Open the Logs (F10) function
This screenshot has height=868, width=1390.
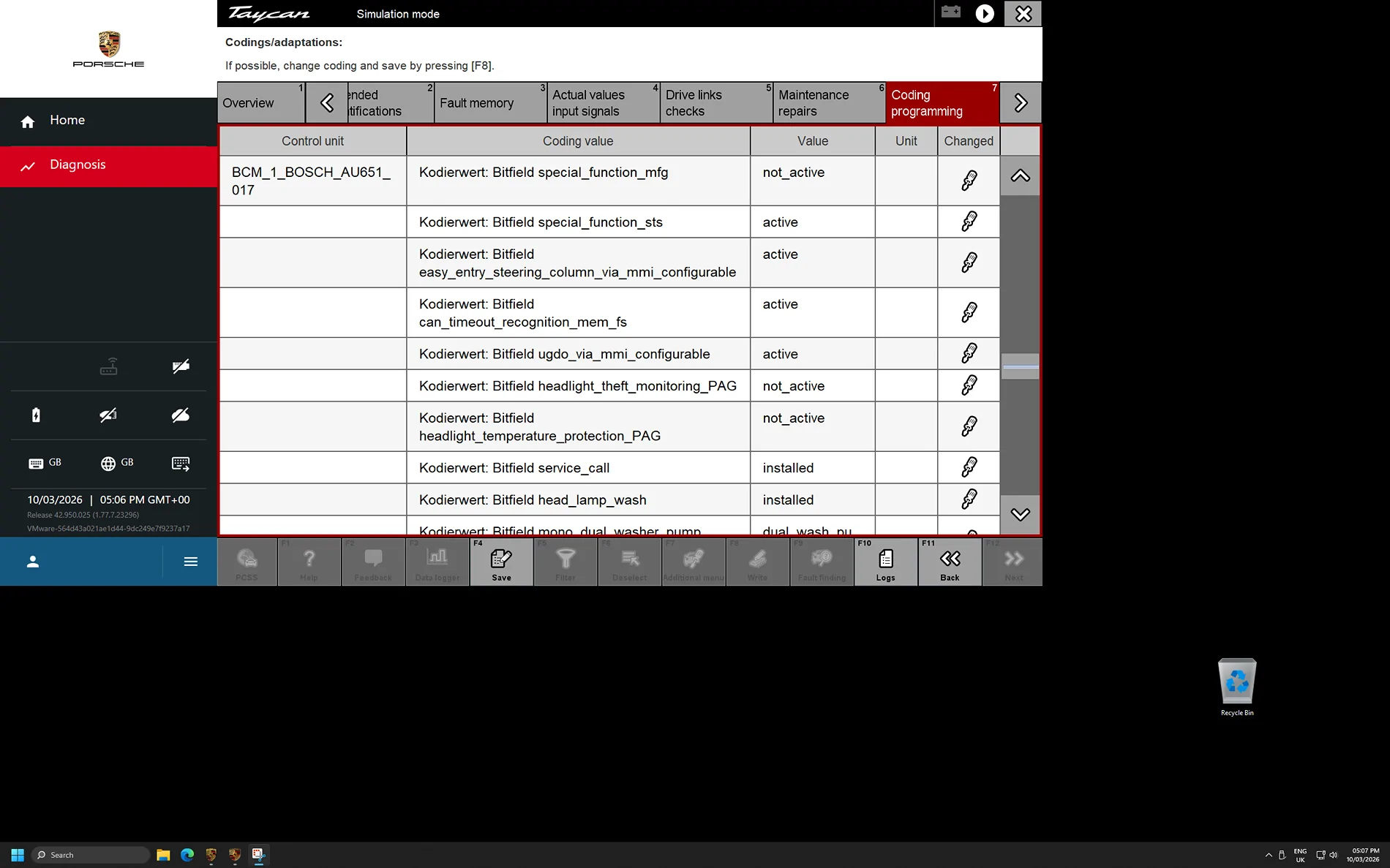click(885, 562)
